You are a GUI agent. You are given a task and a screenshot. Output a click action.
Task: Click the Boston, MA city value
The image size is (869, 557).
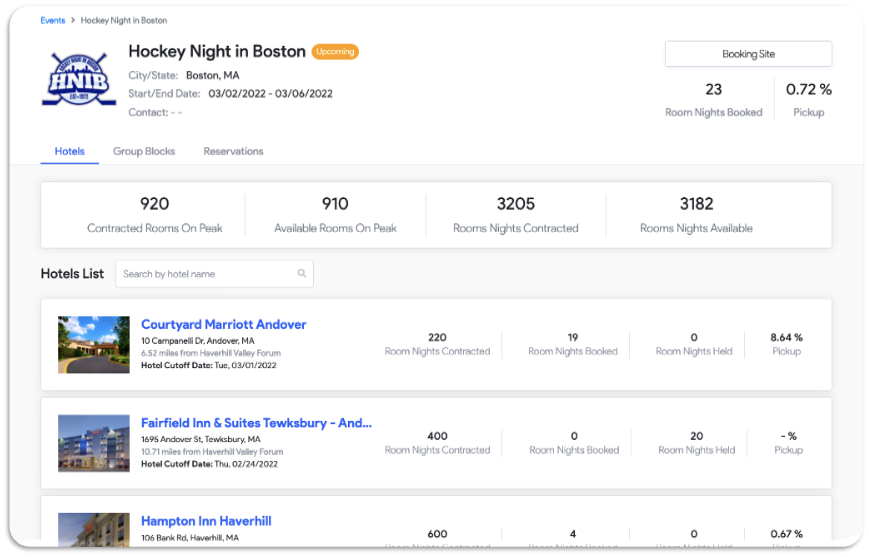coord(213,75)
